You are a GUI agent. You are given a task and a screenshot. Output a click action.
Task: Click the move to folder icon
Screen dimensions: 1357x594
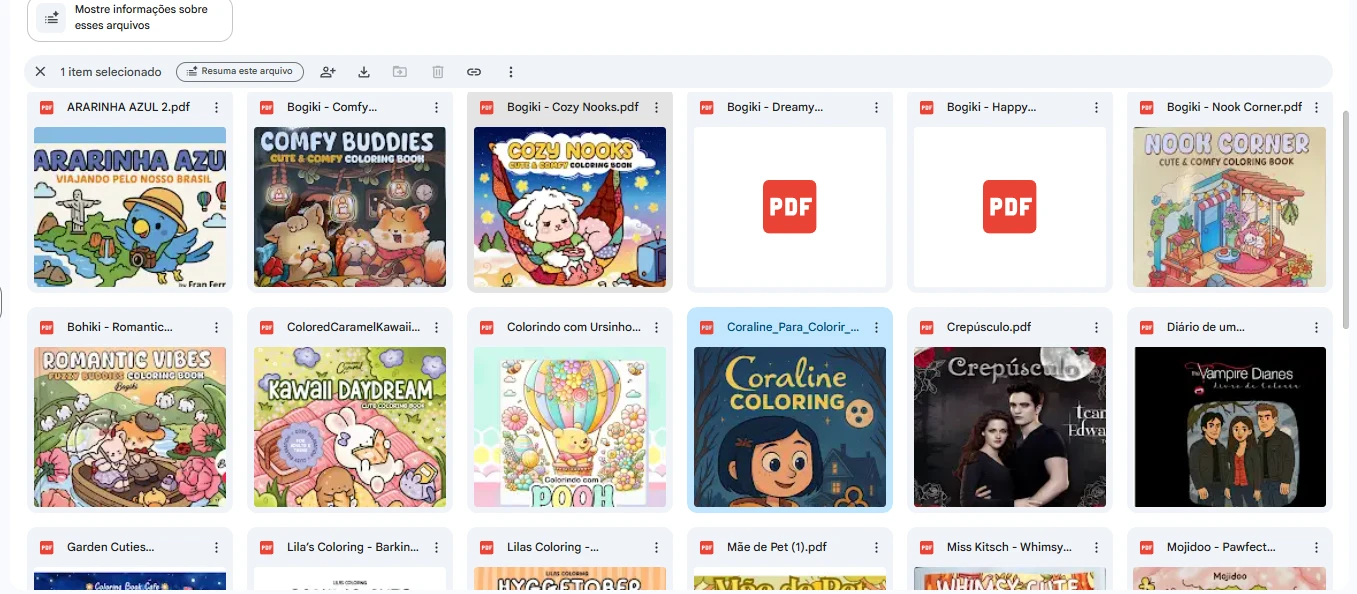pyautogui.click(x=400, y=72)
